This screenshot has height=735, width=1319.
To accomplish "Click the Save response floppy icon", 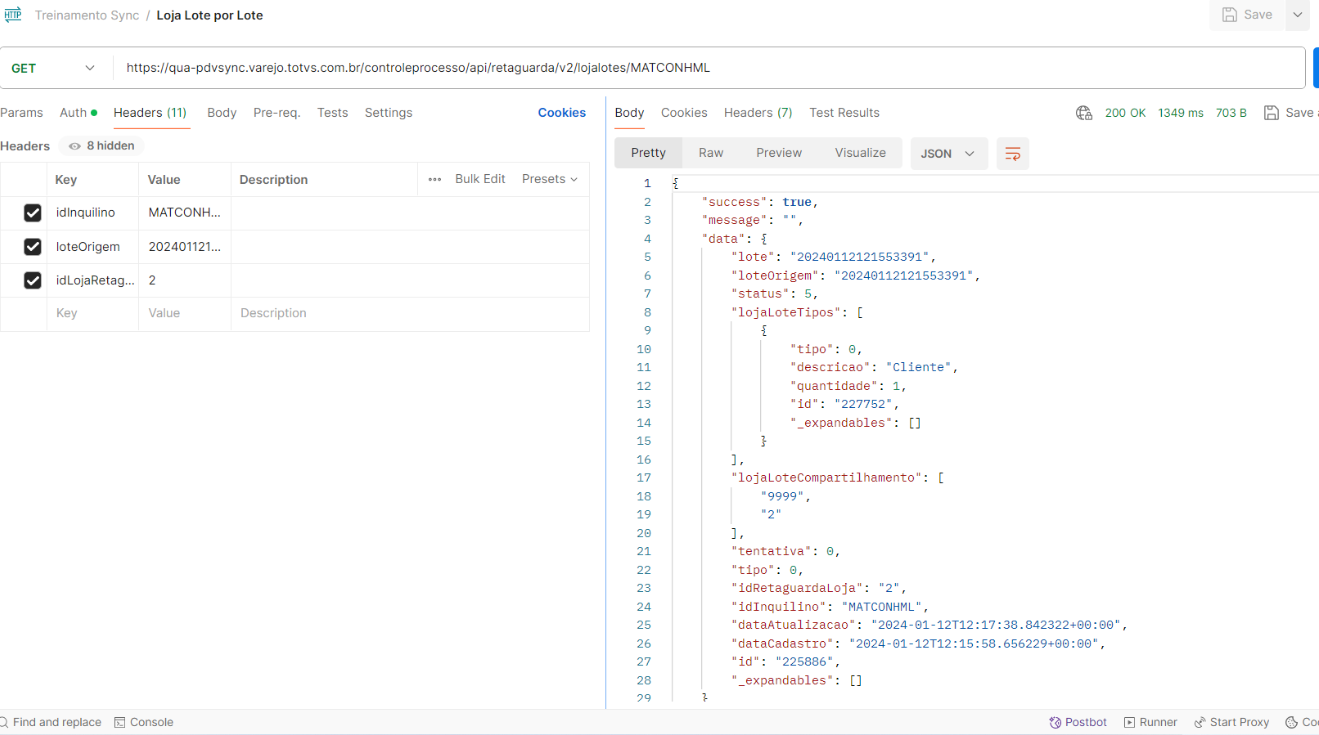I will tap(1271, 113).
